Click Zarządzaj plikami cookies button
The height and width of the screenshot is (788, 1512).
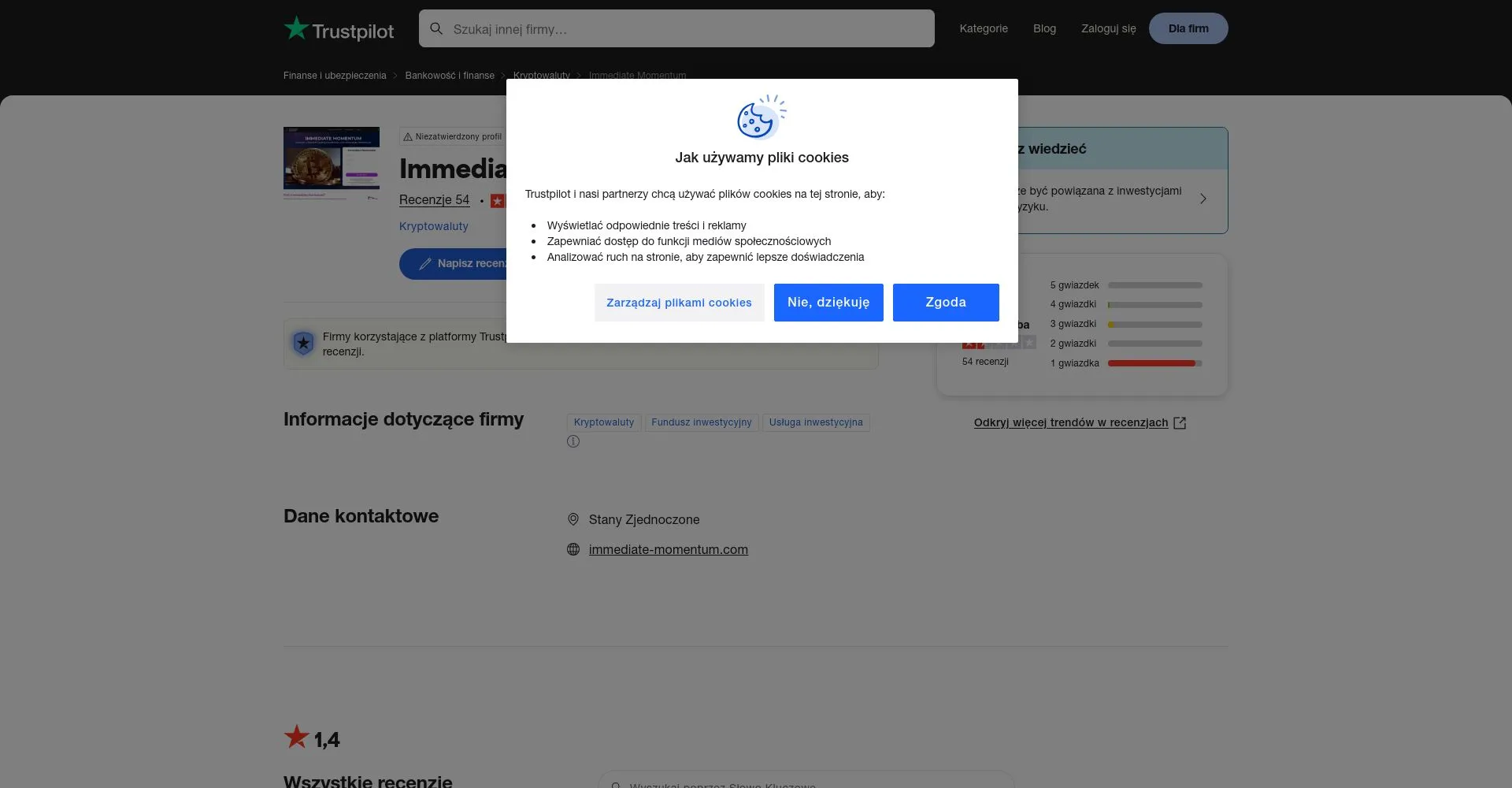tap(679, 303)
